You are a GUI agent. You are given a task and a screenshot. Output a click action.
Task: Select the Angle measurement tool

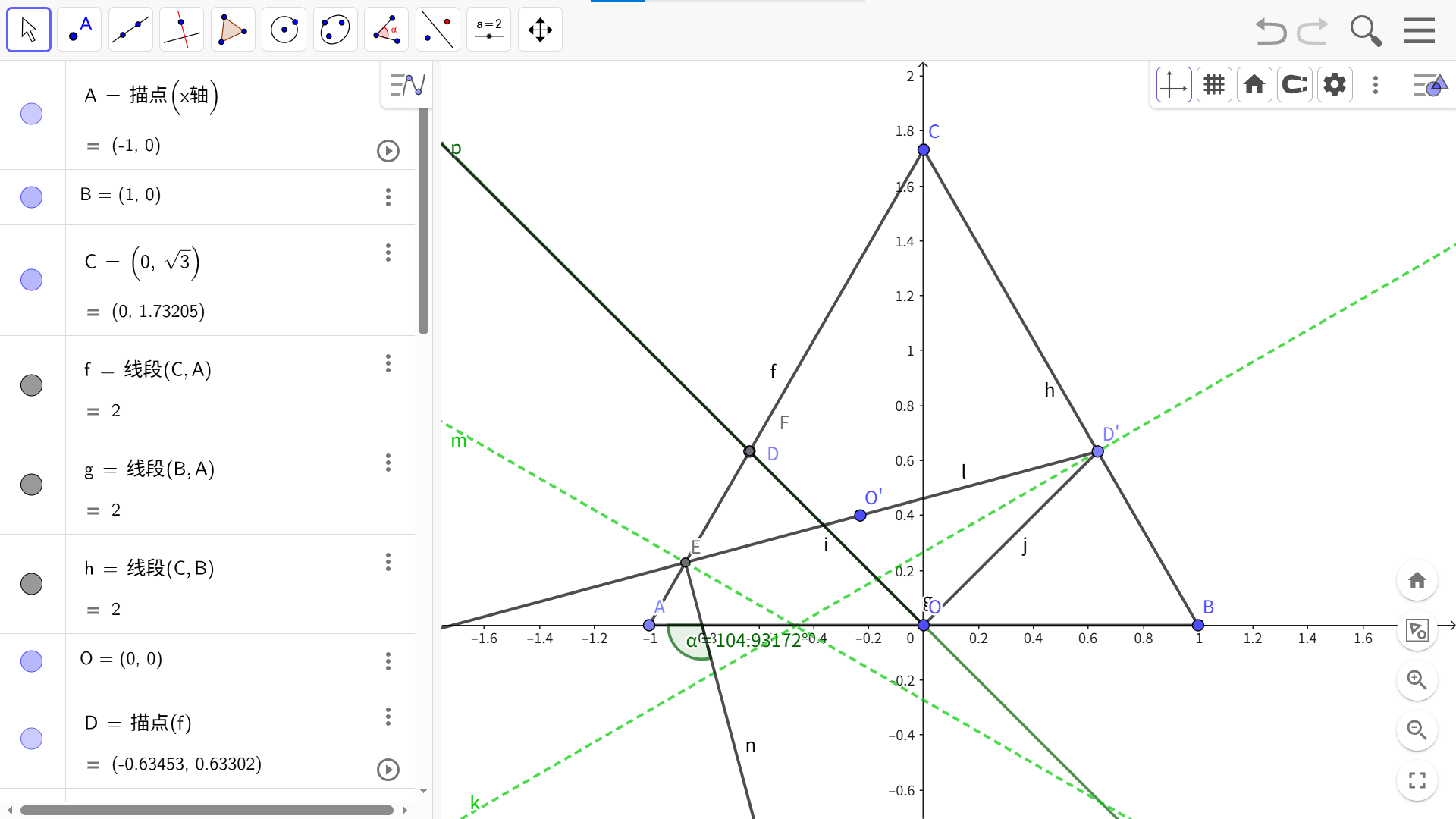point(387,30)
